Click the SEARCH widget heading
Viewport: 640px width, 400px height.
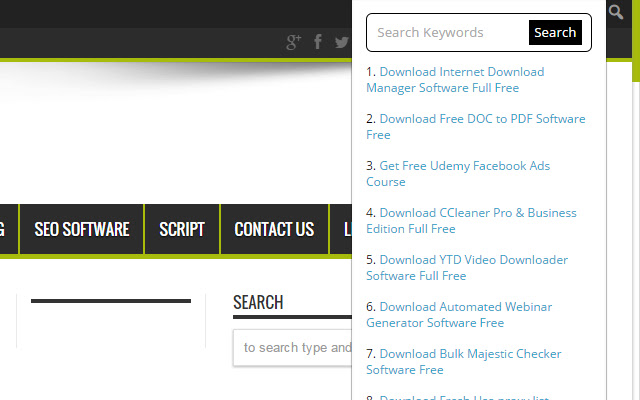pos(258,302)
